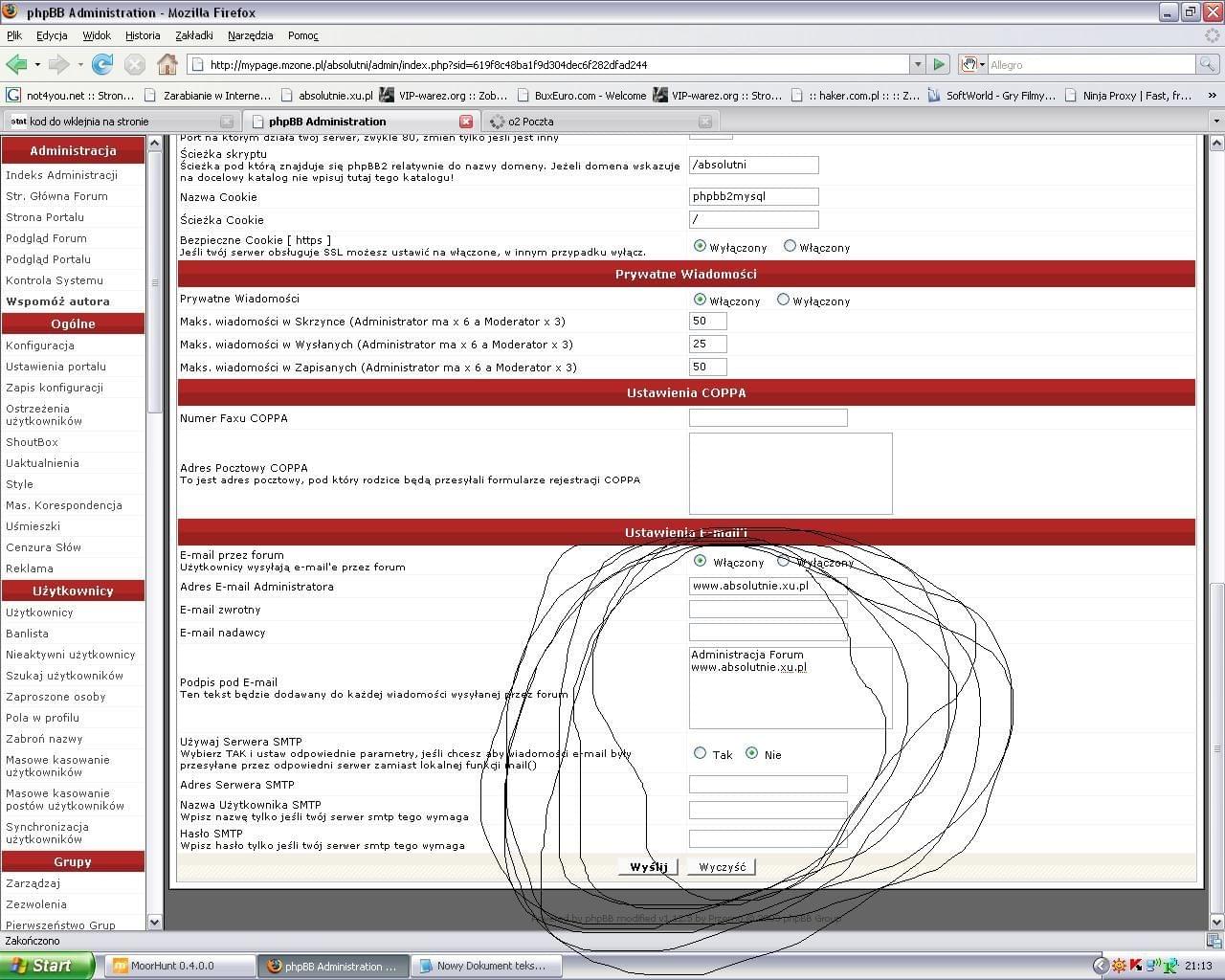Viewport: 1225px width, 980px height.
Task: Open Ustawienia portalu link
Action: pyautogui.click(x=56, y=367)
